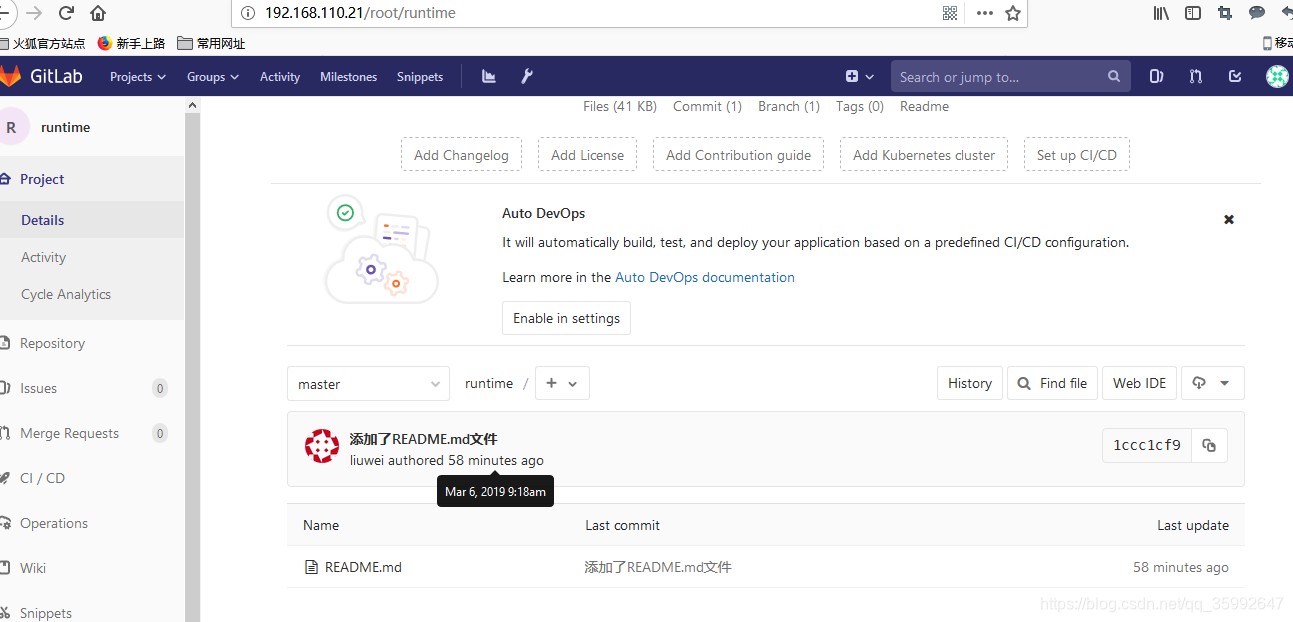Open Auto DevOps documentation link
The height and width of the screenshot is (622, 1293).
705,277
